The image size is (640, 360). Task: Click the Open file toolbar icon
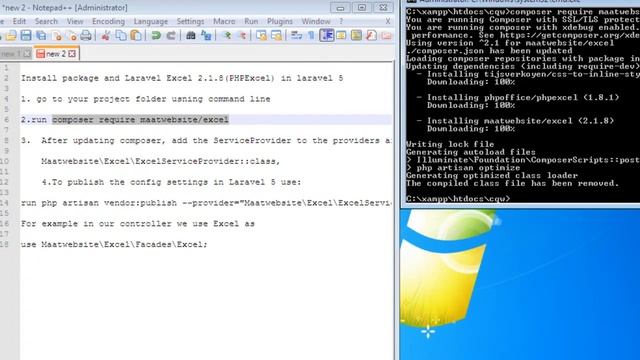[x=11, y=36]
